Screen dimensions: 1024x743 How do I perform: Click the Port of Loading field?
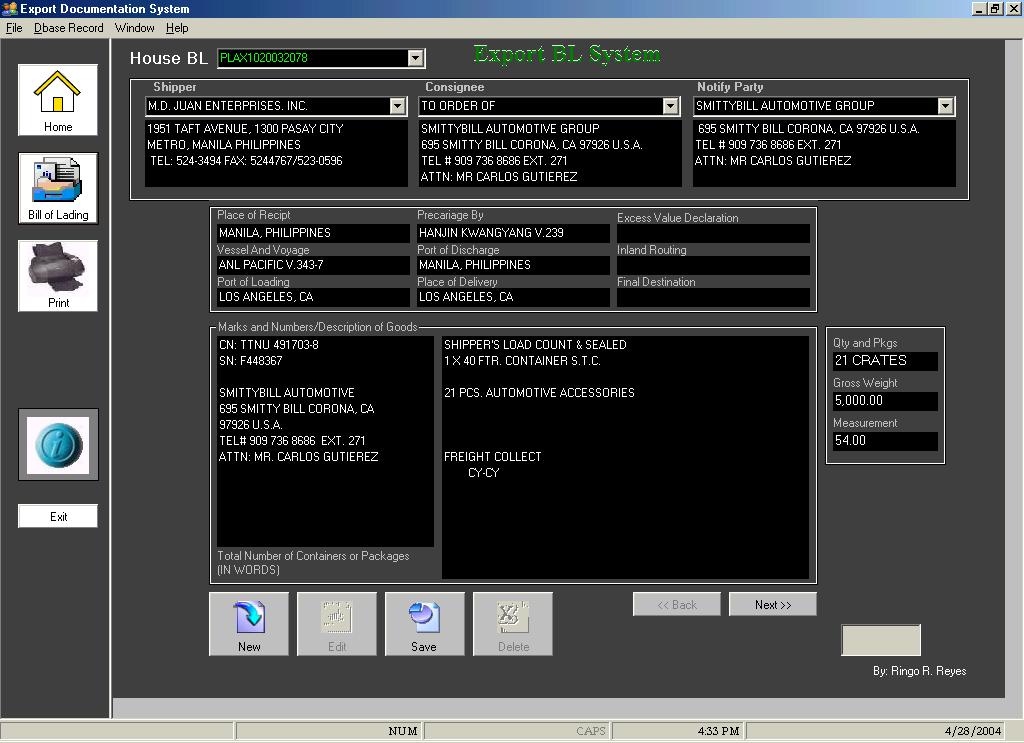(x=313, y=297)
